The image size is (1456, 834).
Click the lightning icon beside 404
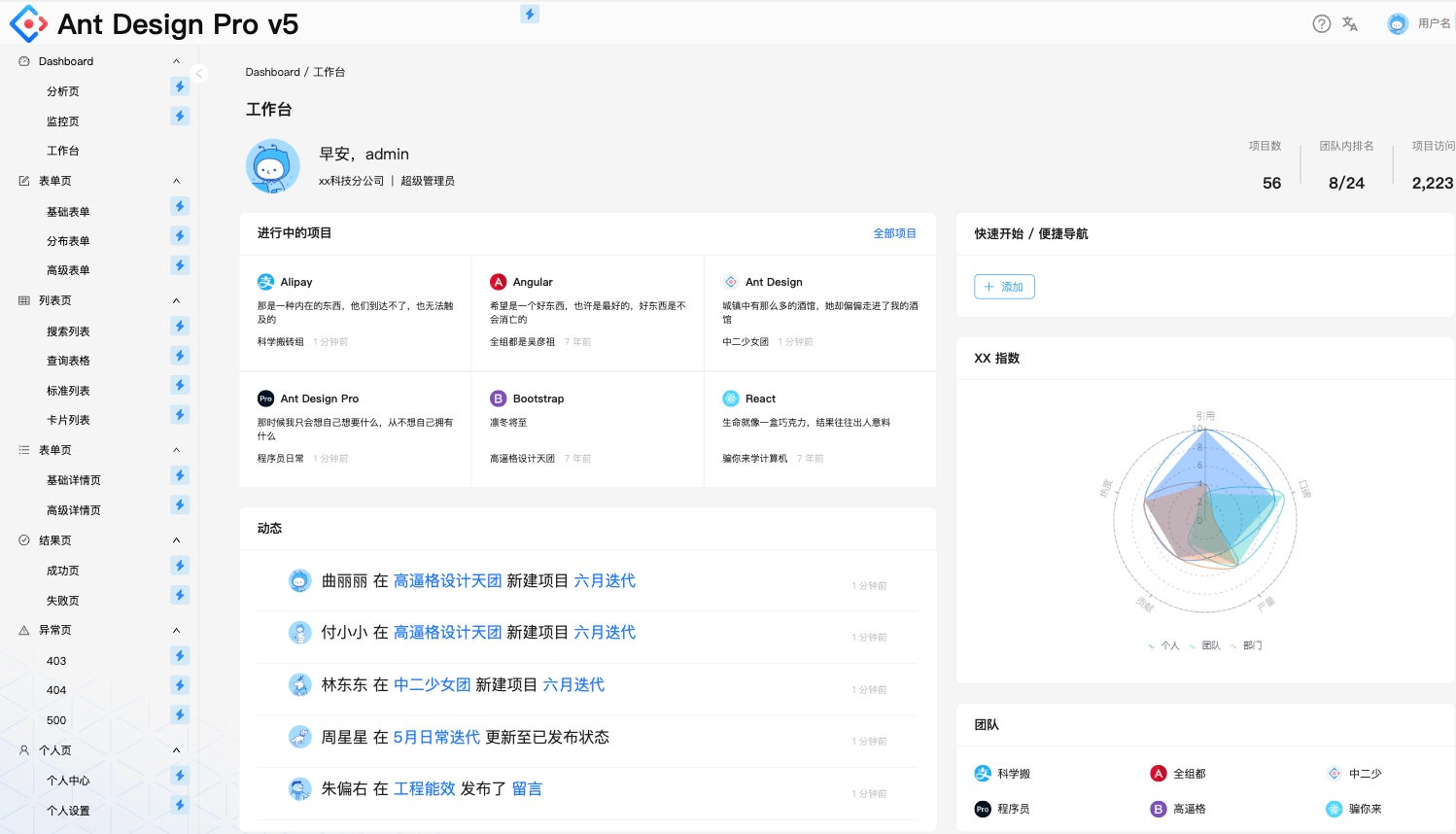pyautogui.click(x=180, y=685)
